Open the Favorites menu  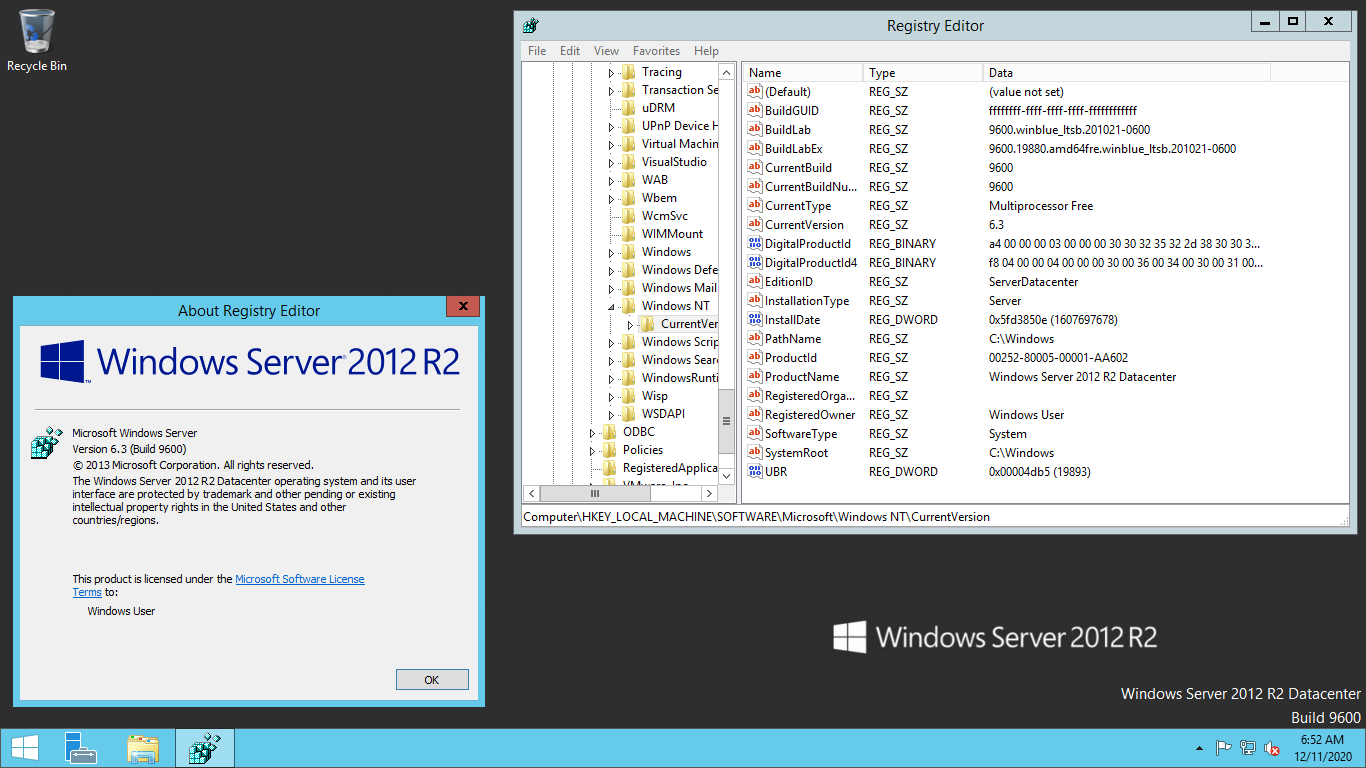(x=656, y=51)
